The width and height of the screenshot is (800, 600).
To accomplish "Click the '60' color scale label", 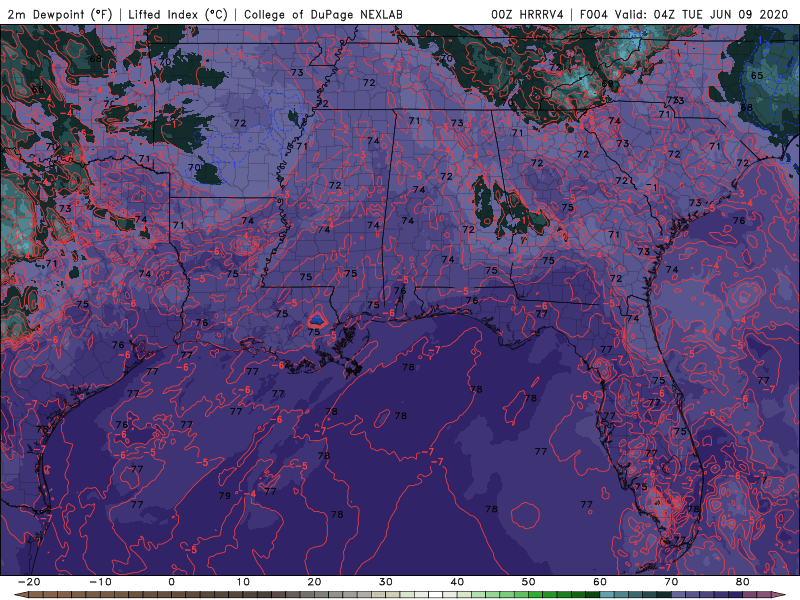I will point(600,582).
